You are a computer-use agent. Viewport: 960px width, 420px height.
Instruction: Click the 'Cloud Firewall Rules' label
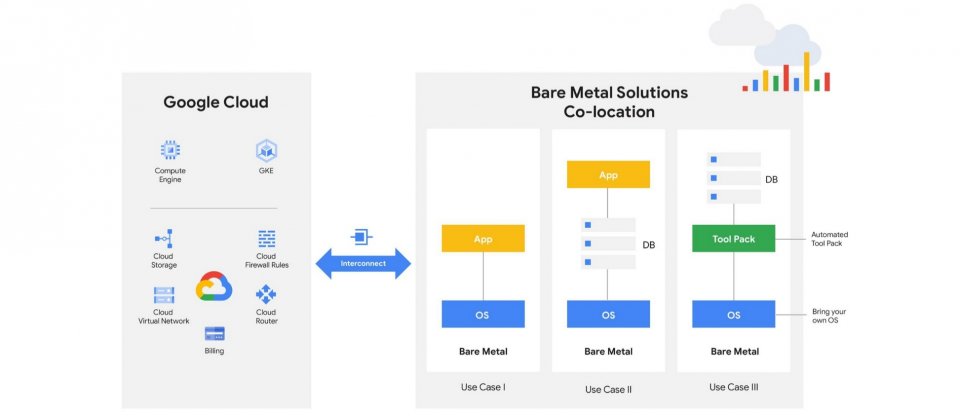tap(266, 261)
